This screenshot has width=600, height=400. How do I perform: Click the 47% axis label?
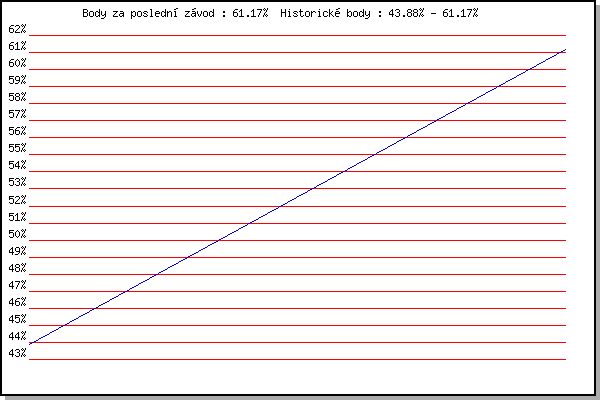17,285
